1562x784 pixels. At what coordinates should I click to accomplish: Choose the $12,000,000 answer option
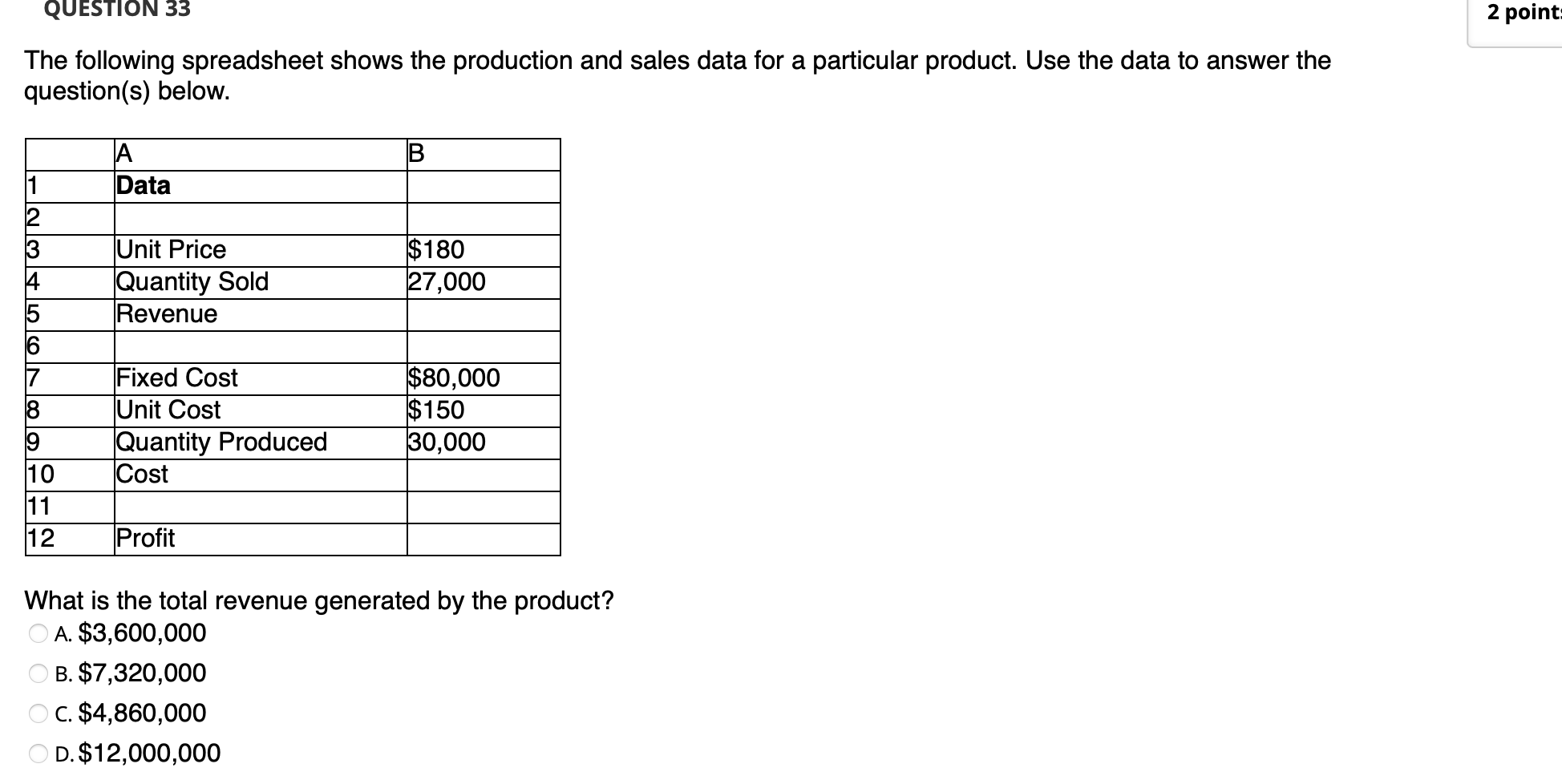pos(149,753)
